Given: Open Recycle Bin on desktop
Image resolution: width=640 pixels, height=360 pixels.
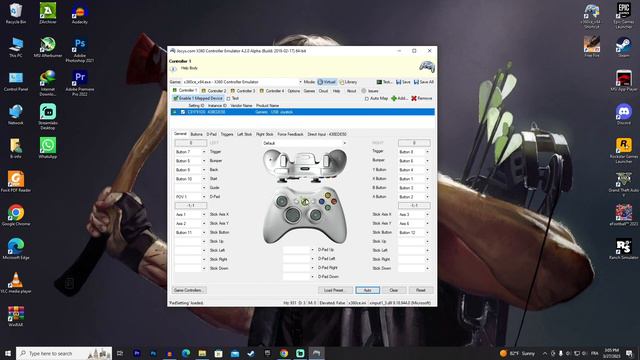Looking at the screenshot, I should click(16, 13).
